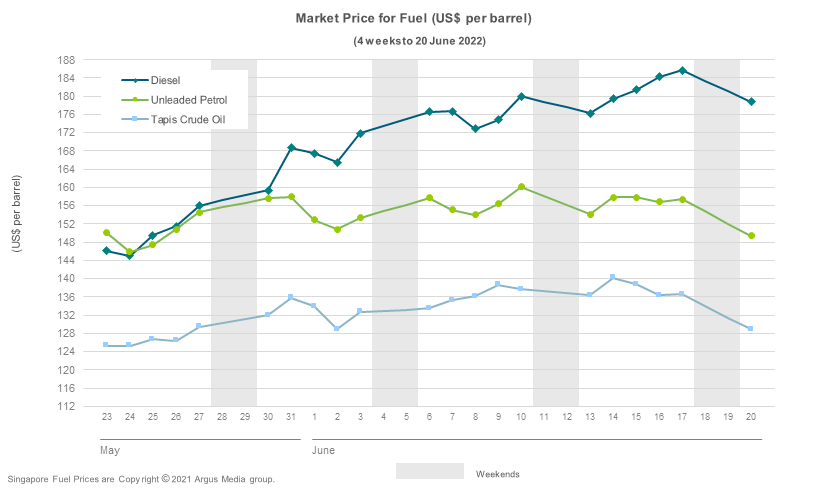Select the Unleaded Petrol point on 20 June

coord(750,236)
